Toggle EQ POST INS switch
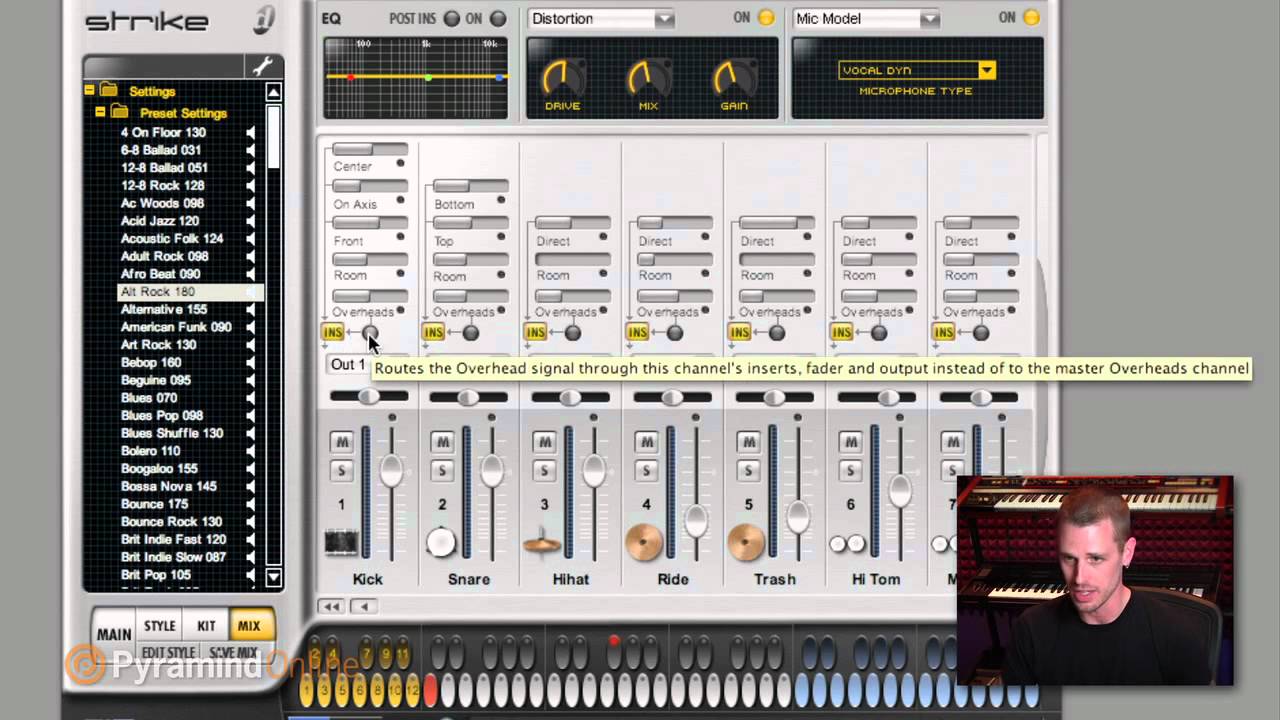The width and height of the screenshot is (1280, 720). point(452,19)
